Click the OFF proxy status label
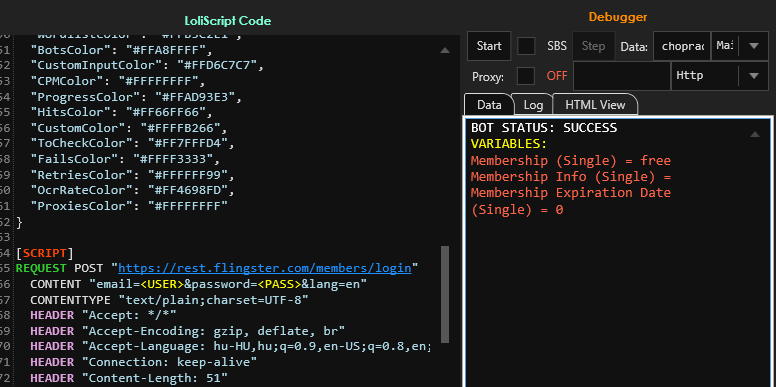This screenshot has height=387, width=776. [557, 76]
